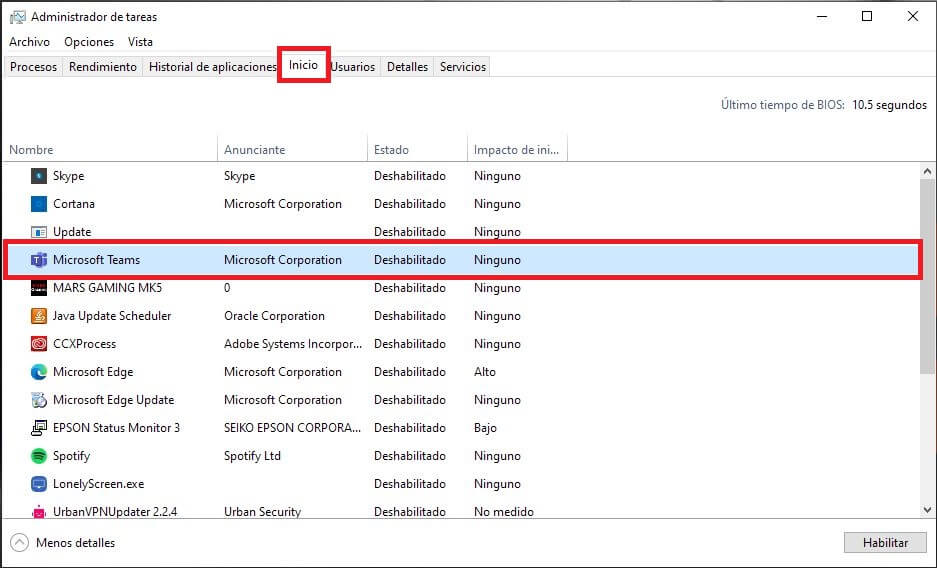Screen dimensions: 937x568
Task: Click the Bajo impact value
Action: coord(485,428)
